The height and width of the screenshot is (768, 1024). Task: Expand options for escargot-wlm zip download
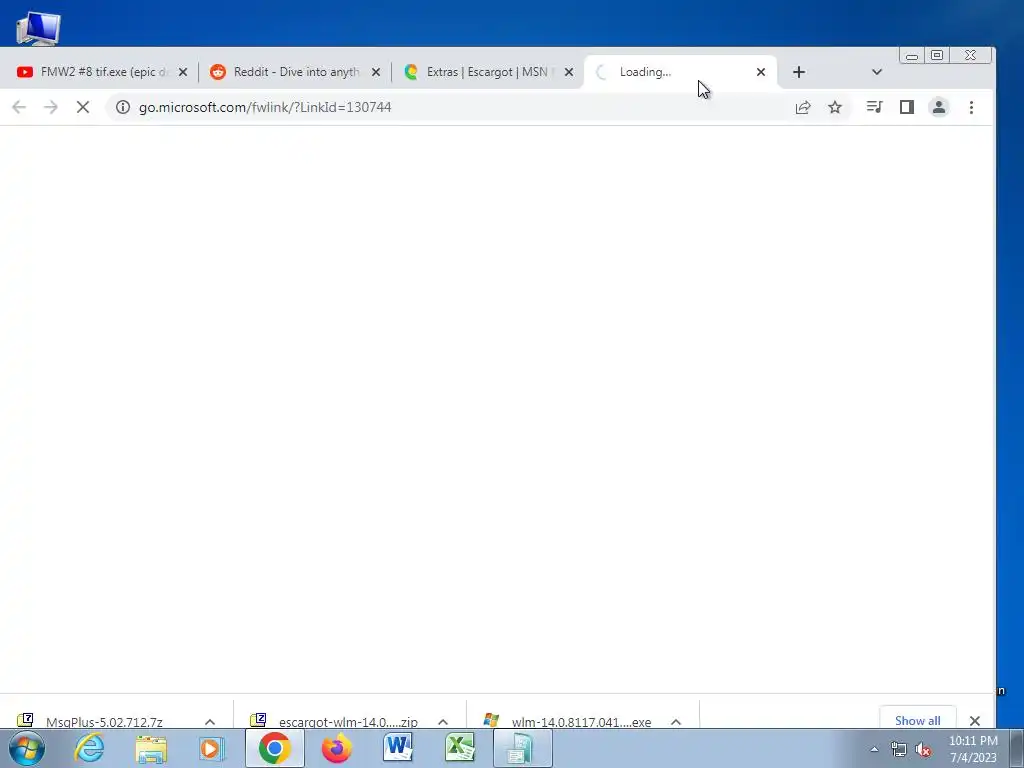click(443, 722)
